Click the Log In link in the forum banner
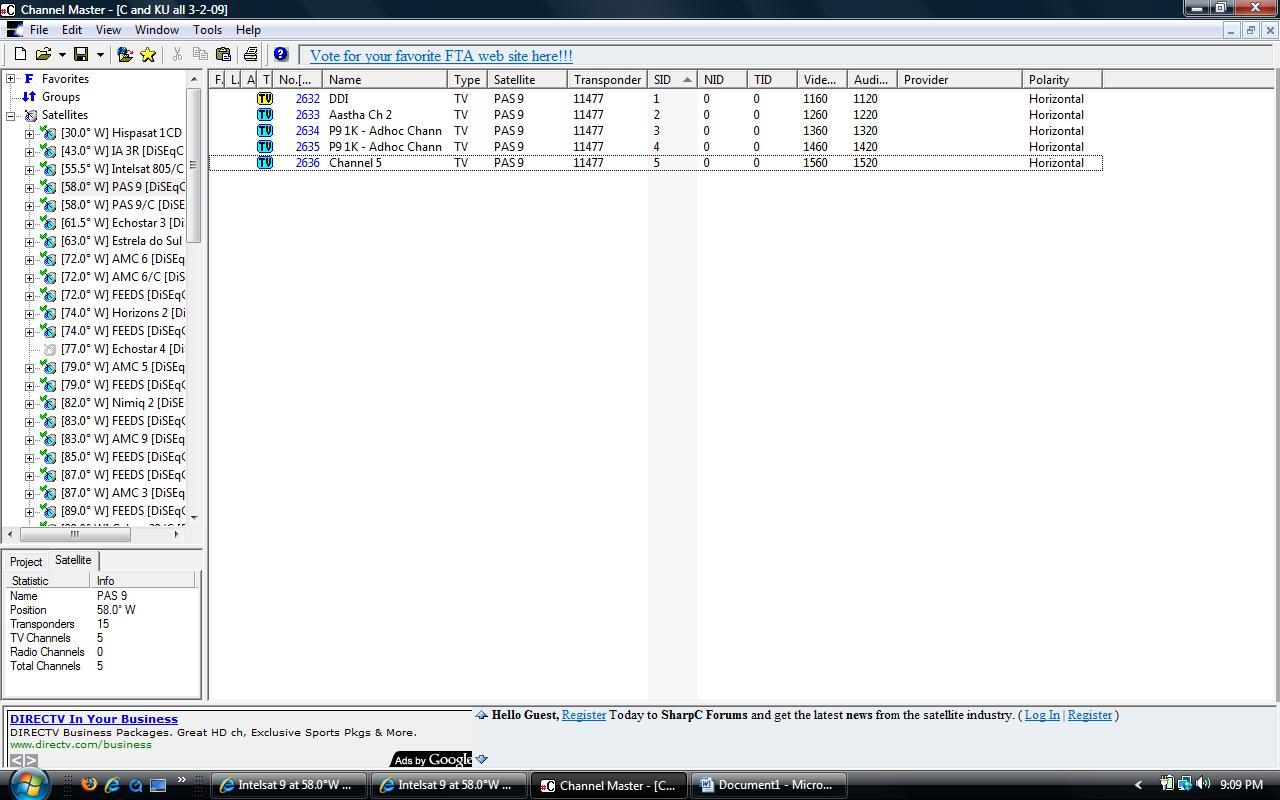 click(x=1041, y=715)
